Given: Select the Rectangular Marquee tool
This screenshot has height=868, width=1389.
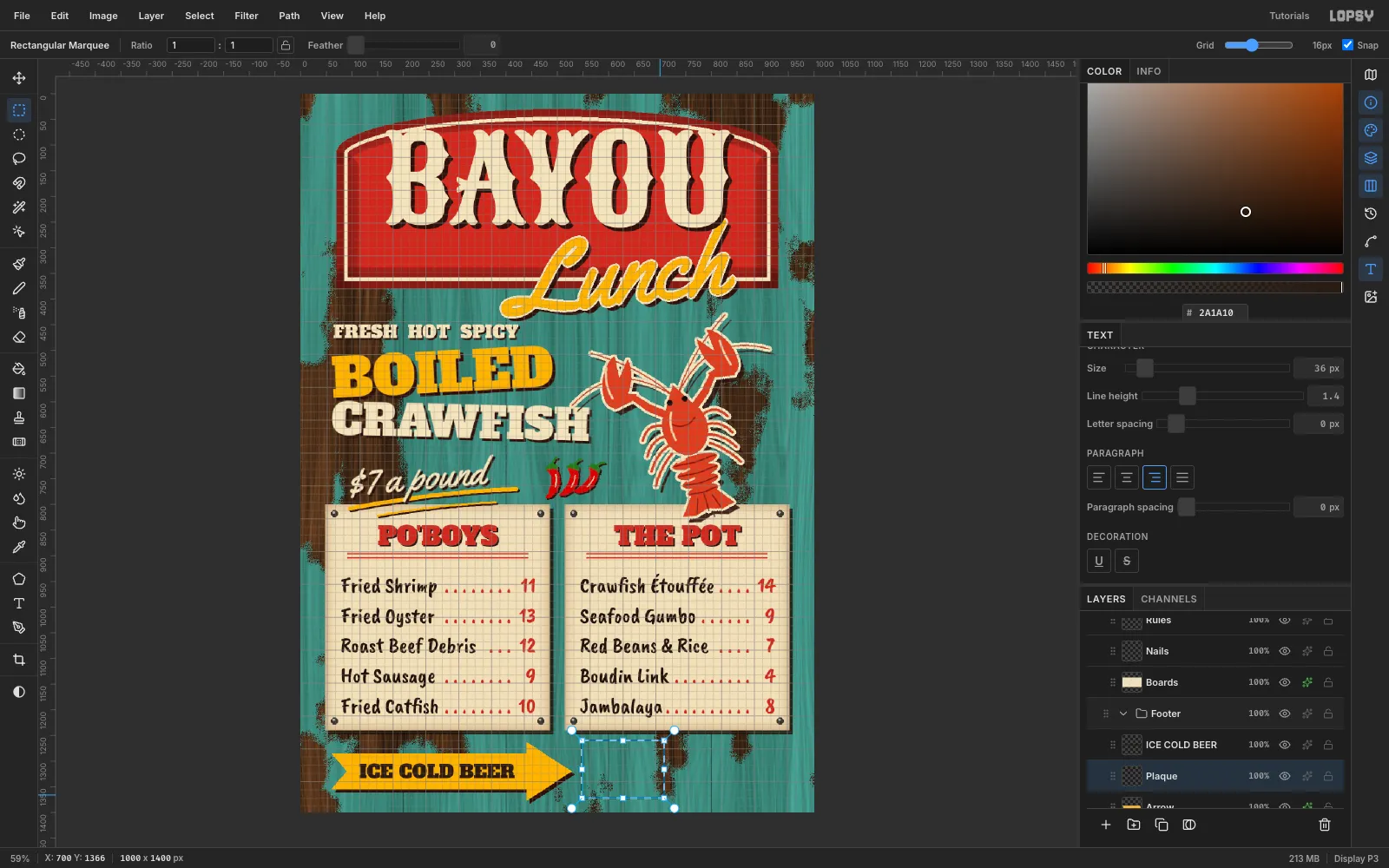Looking at the screenshot, I should pyautogui.click(x=19, y=110).
